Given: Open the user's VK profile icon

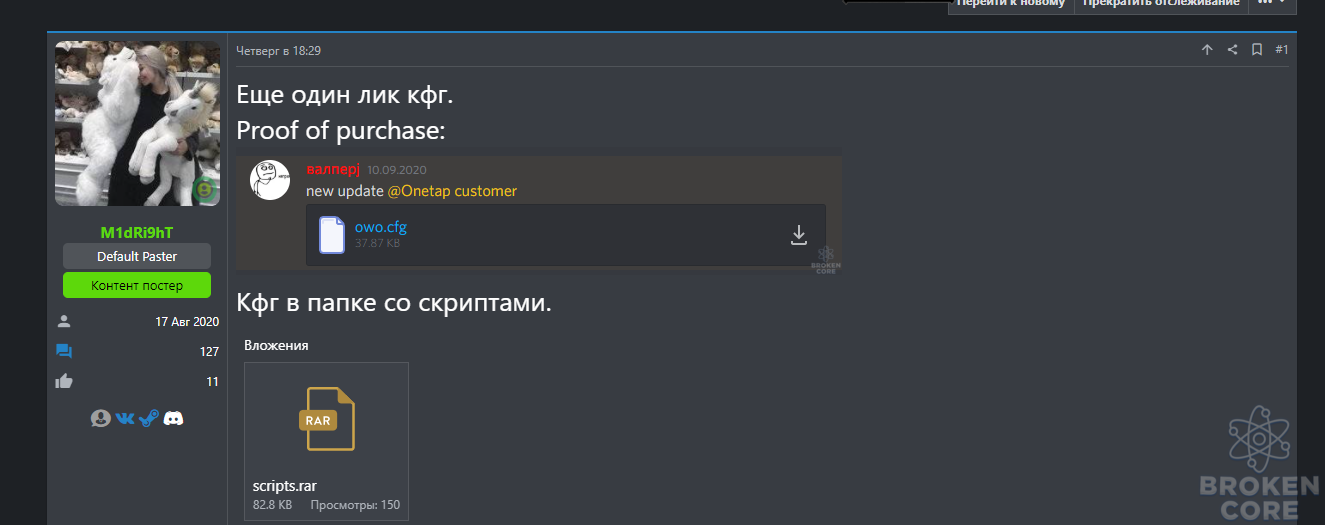Looking at the screenshot, I should point(125,418).
